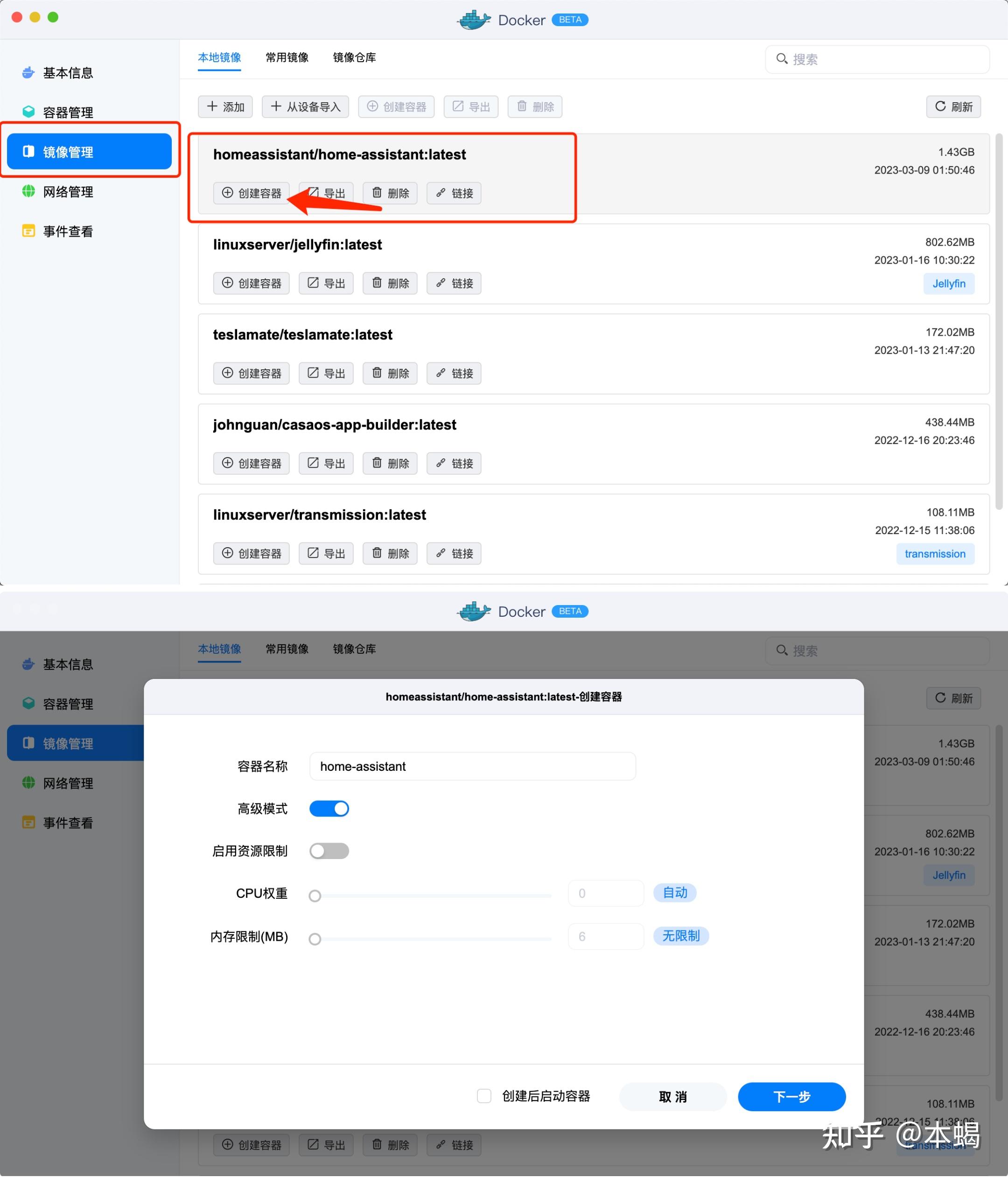Delete the teslamate/teslamate:latest image
The image size is (1008, 1177).
[390, 373]
